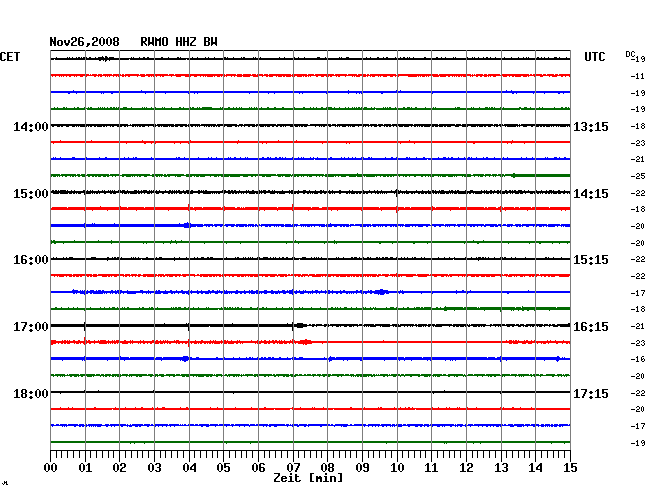Select minute 11 on the time axis
This screenshot has width=650, height=494.
tap(431, 468)
